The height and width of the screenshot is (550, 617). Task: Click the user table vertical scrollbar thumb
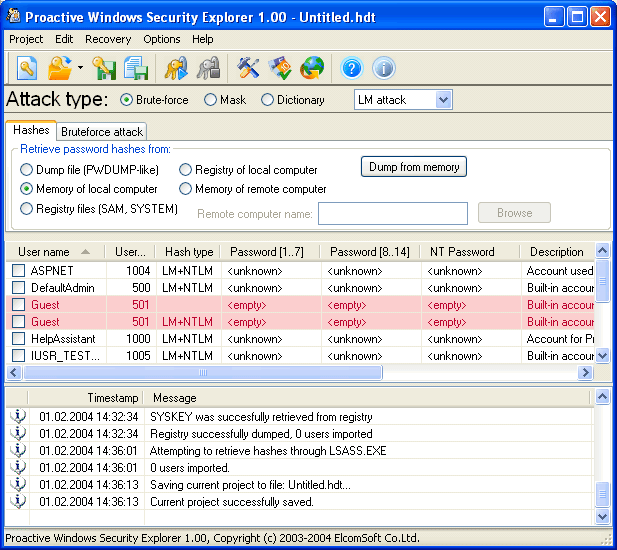(x=602, y=281)
